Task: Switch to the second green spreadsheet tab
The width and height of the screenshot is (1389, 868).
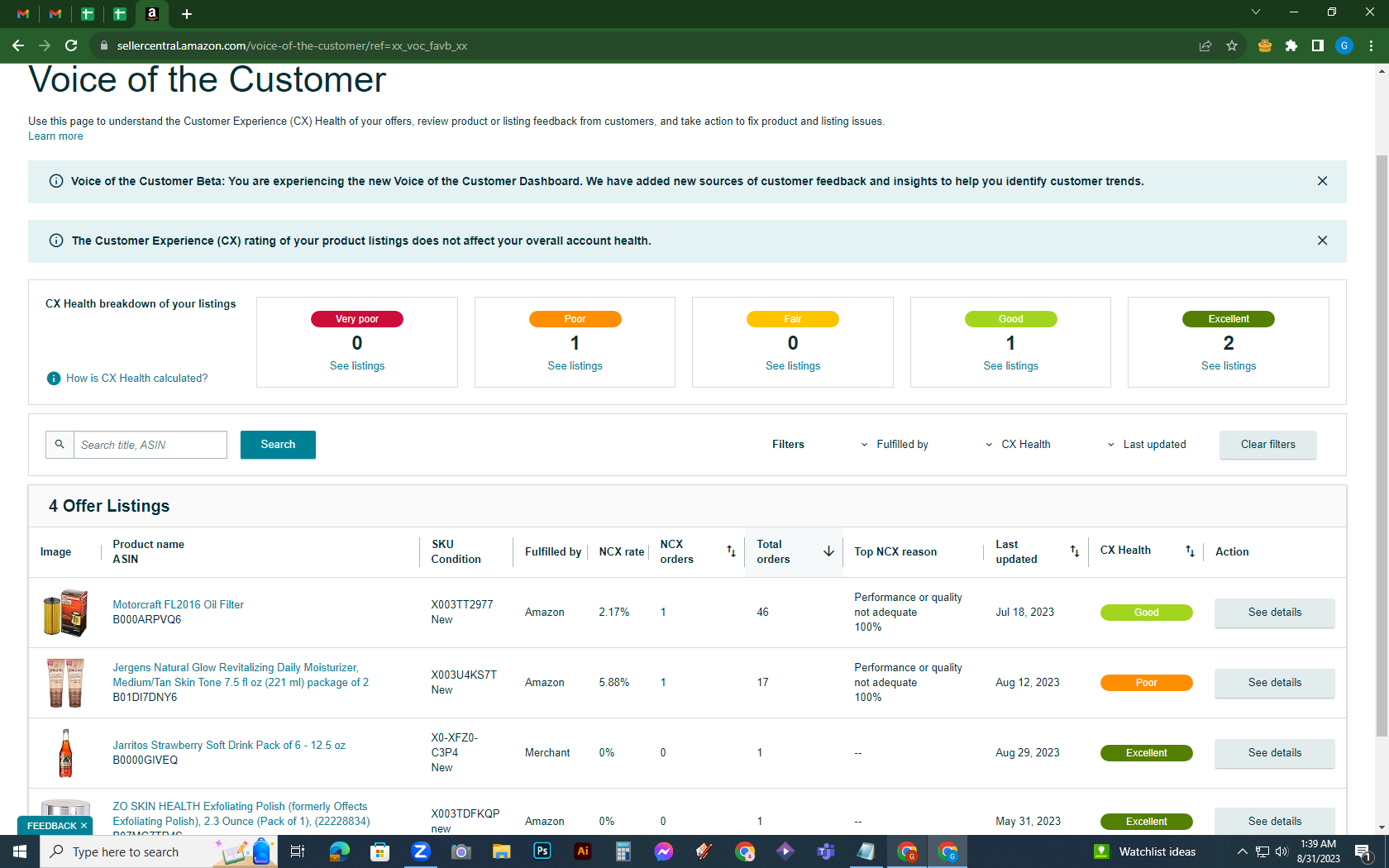Action: pyautogui.click(x=120, y=14)
